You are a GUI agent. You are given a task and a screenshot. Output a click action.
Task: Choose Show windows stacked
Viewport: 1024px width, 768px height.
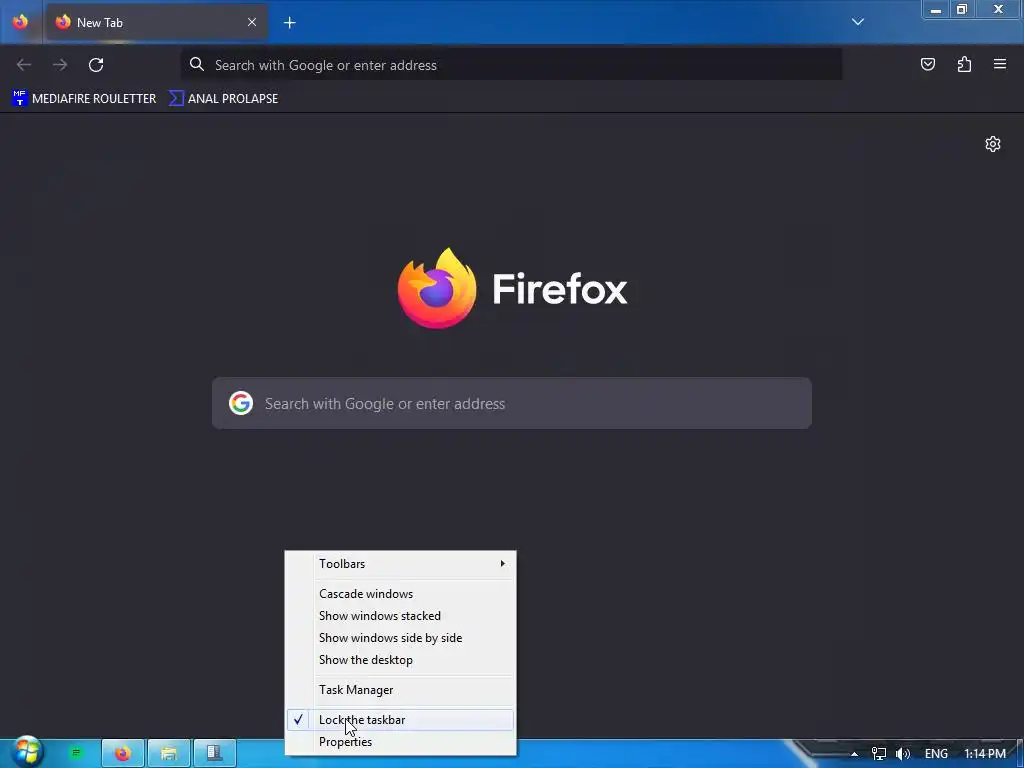(400, 616)
